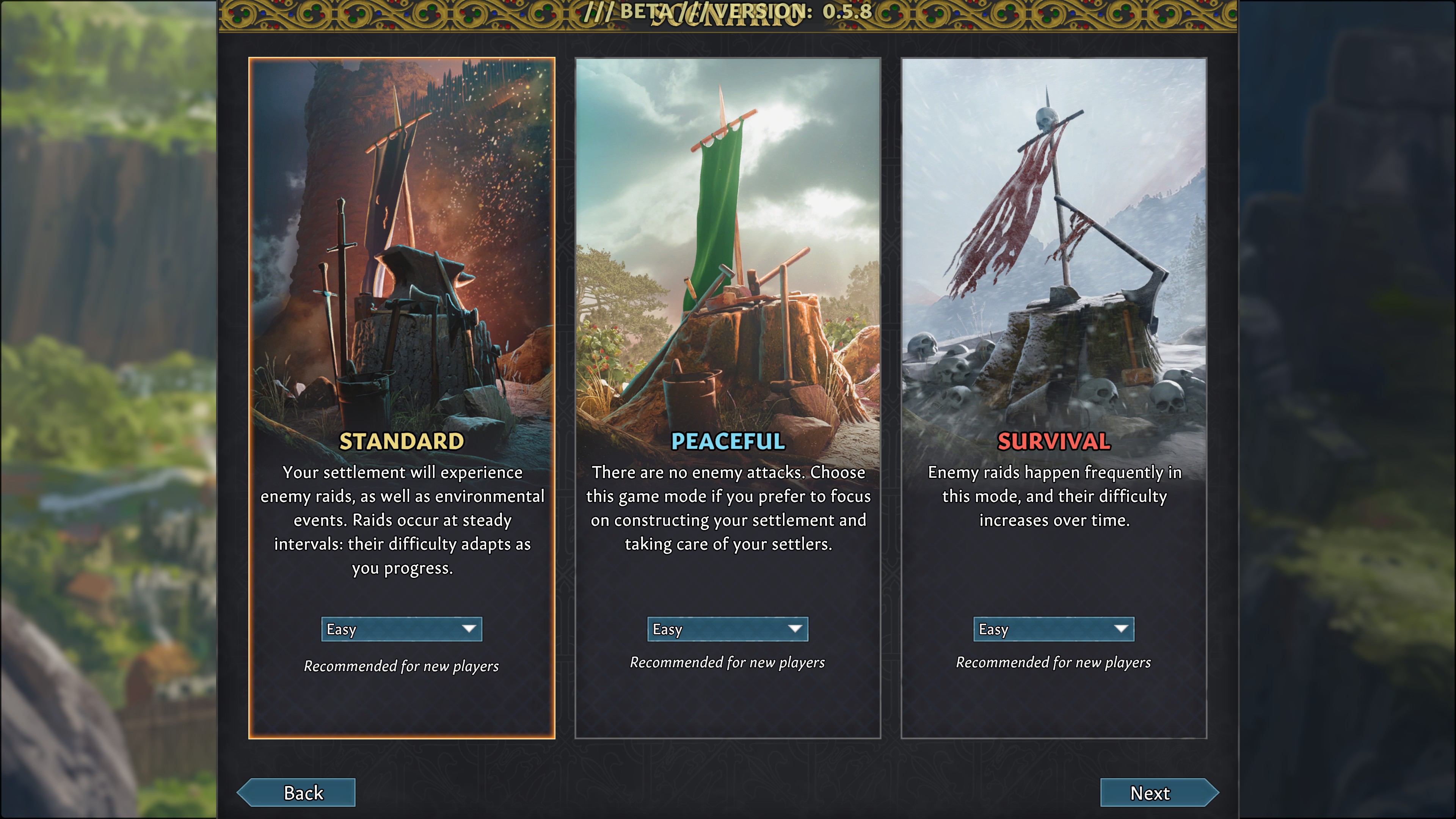Click the green banner in Peaceful artwork
The height and width of the screenshot is (819, 1456).
click(715, 215)
